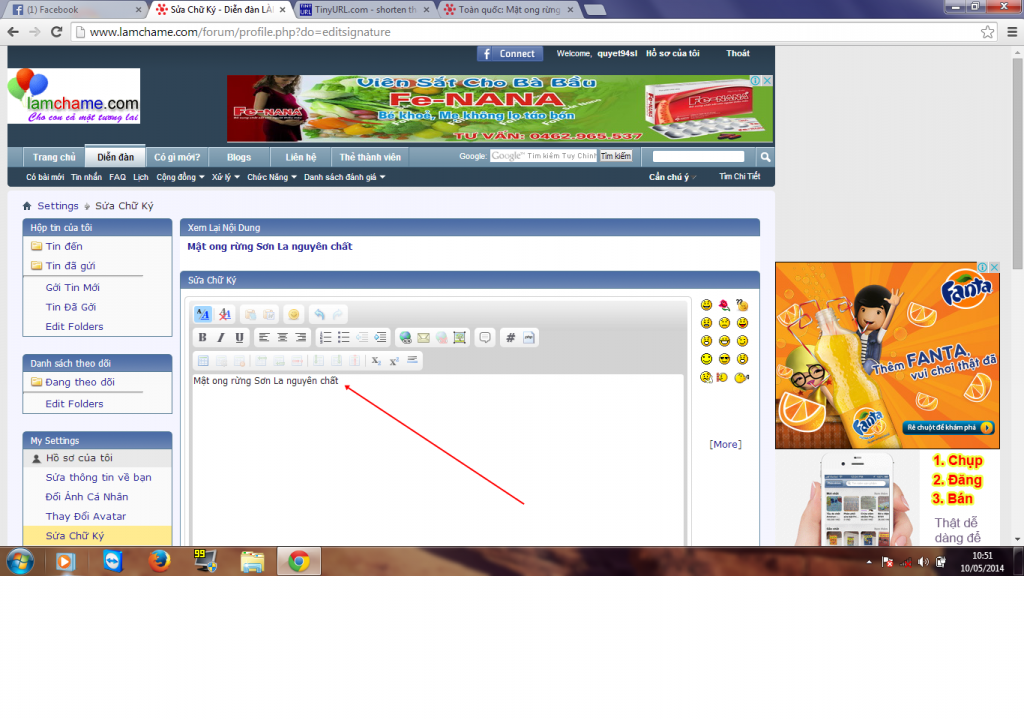Click inside the signature text area

pos(437,460)
